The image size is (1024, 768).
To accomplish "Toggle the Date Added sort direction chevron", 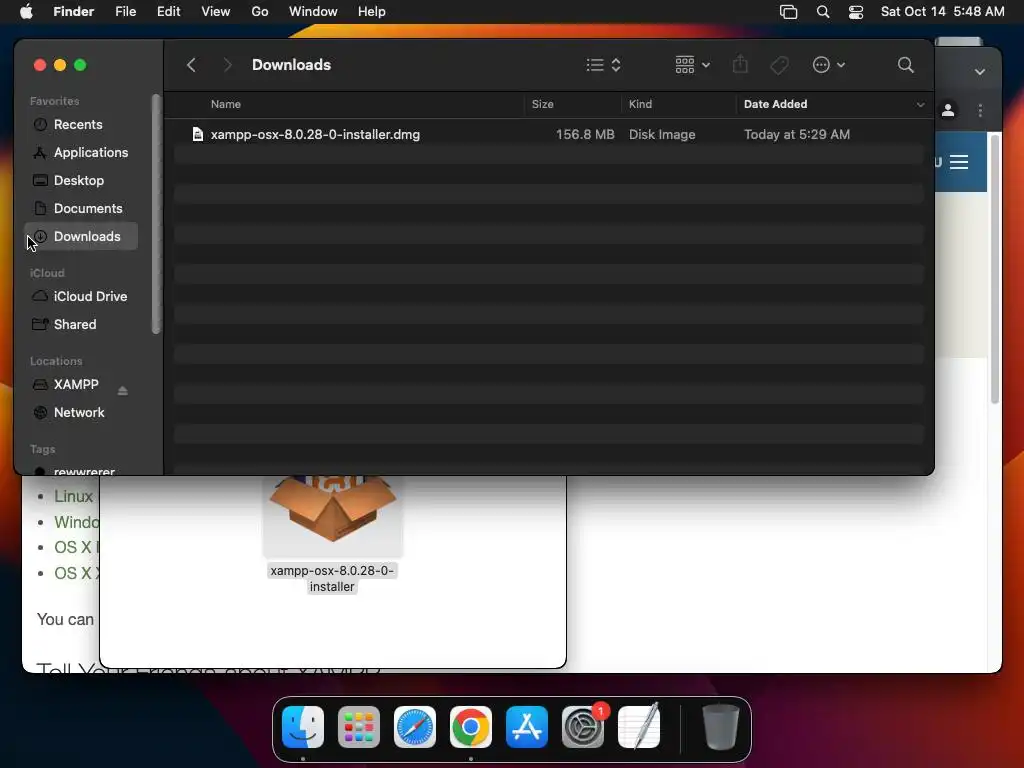I will click(x=920, y=104).
